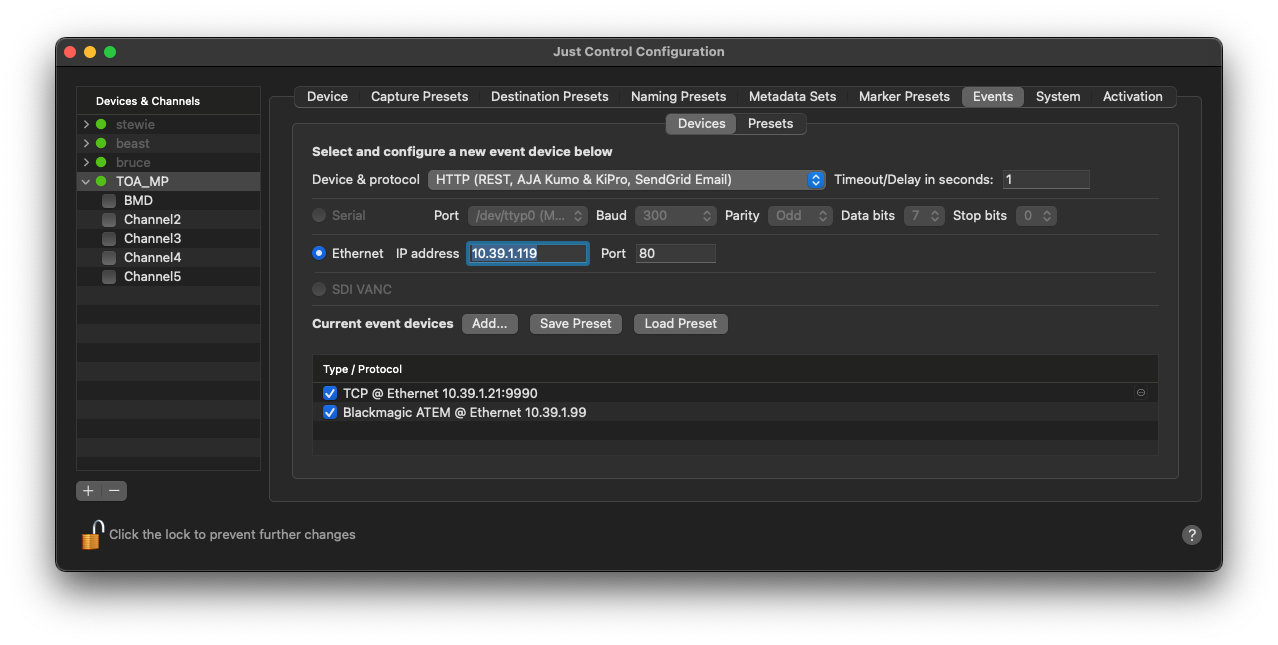This screenshot has height=645, width=1278.
Task: Open the Device & protocol dropdown
Action: [x=627, y=180]
